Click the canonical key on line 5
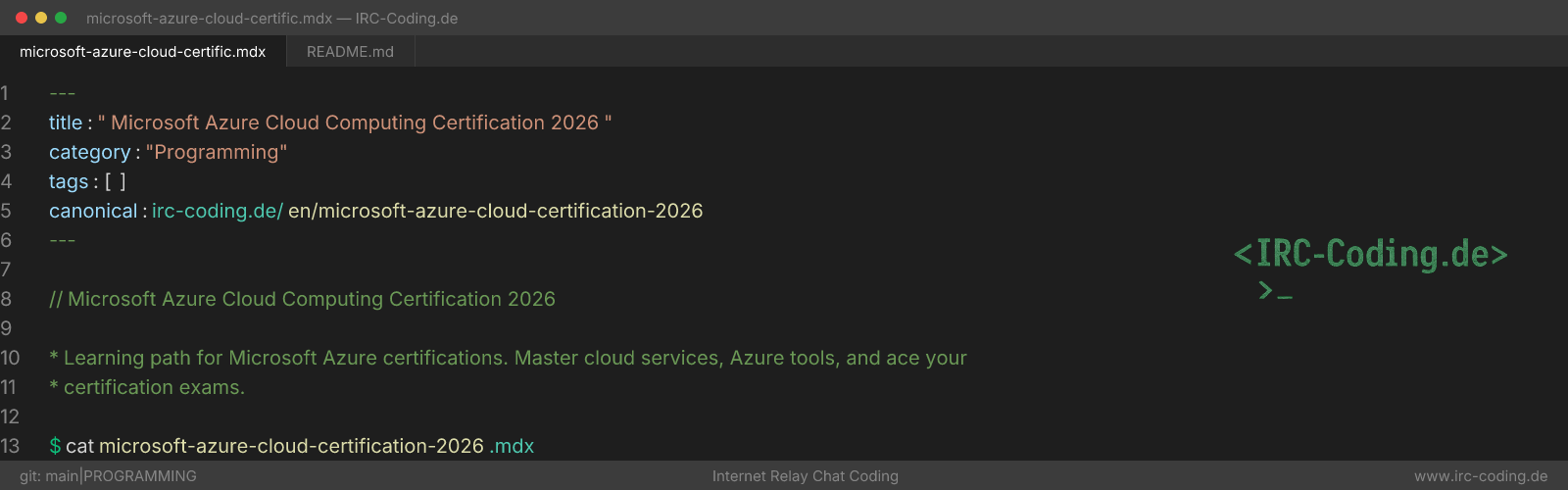Viewport: 1568px width, 490px height. click(93, 211)
